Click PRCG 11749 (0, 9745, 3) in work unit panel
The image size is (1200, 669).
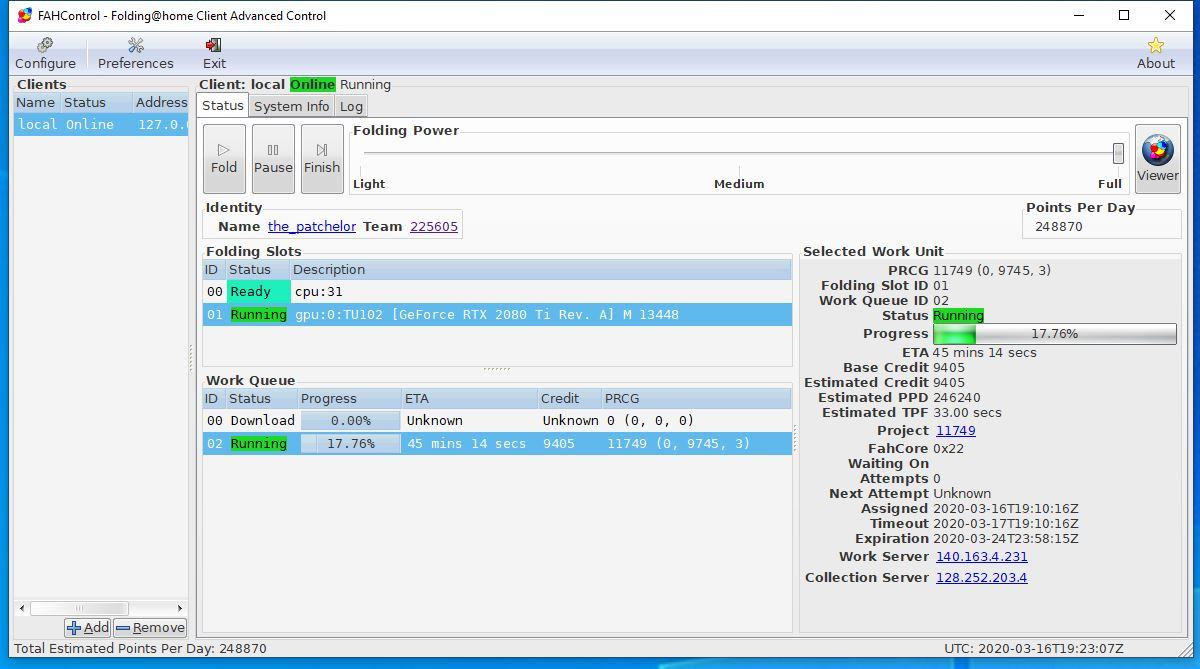coord(992,270)
